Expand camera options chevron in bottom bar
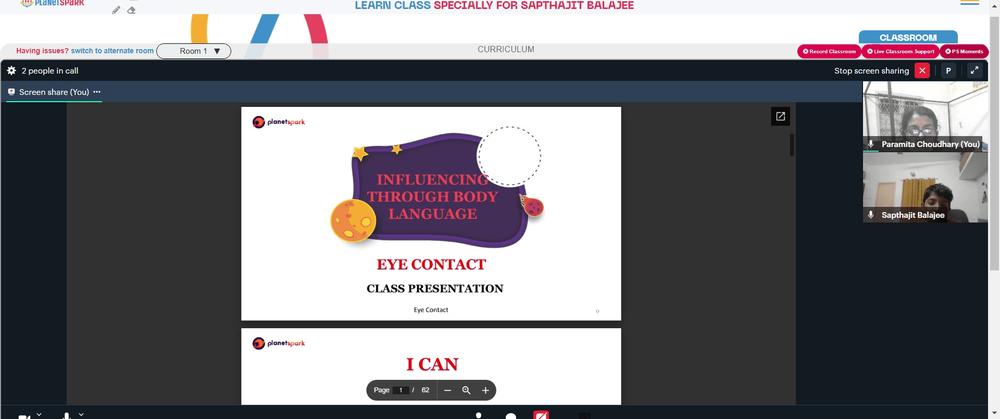 click(39, 415)
